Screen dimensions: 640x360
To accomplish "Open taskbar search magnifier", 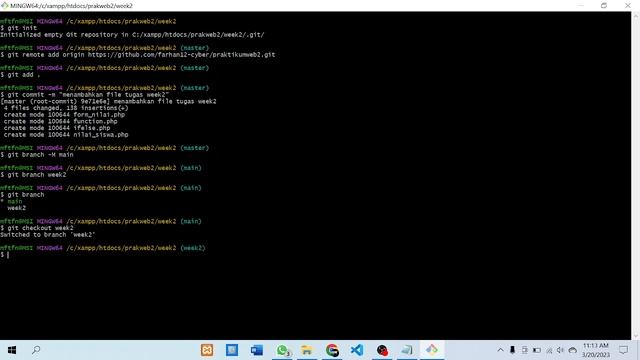I will (36, 350).
